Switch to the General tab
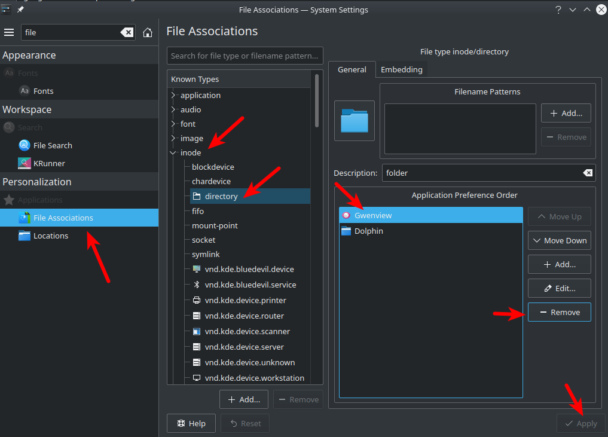Screen dimensions: 608x437 coord(352,69)
